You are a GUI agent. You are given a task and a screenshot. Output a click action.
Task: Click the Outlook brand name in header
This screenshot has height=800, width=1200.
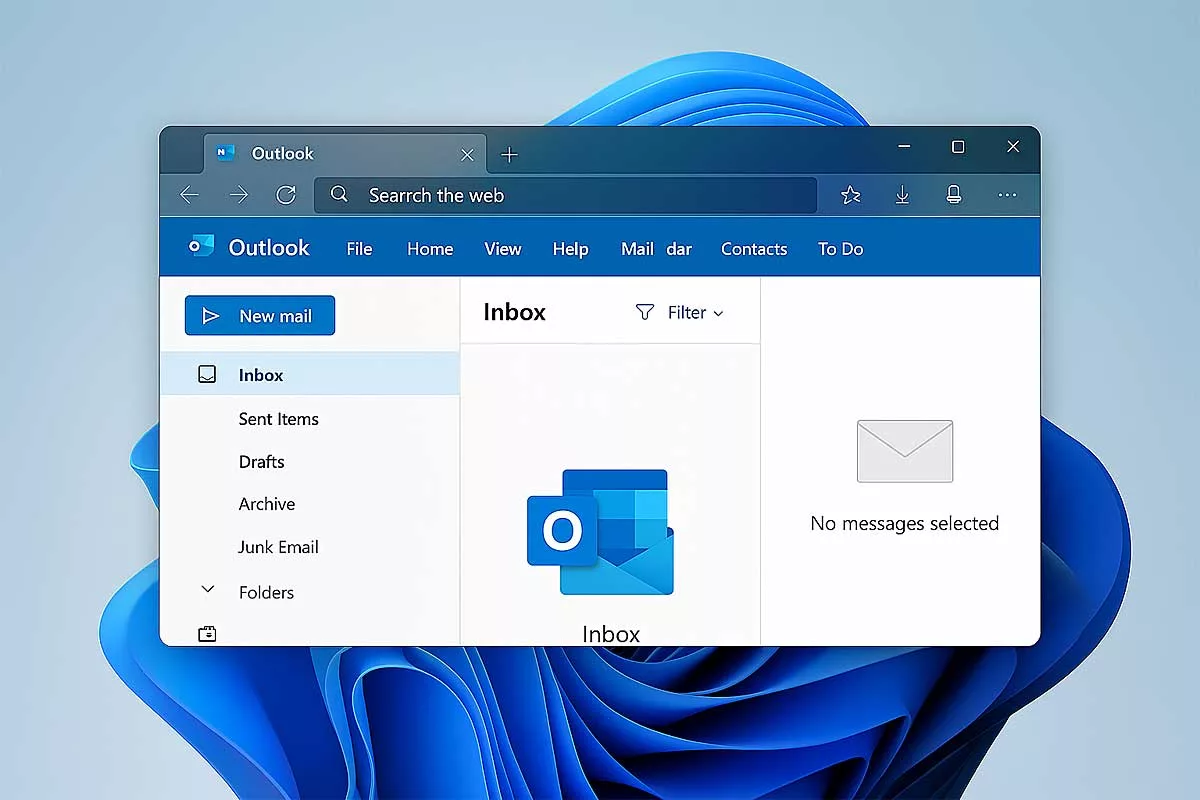tap(269, 247)
